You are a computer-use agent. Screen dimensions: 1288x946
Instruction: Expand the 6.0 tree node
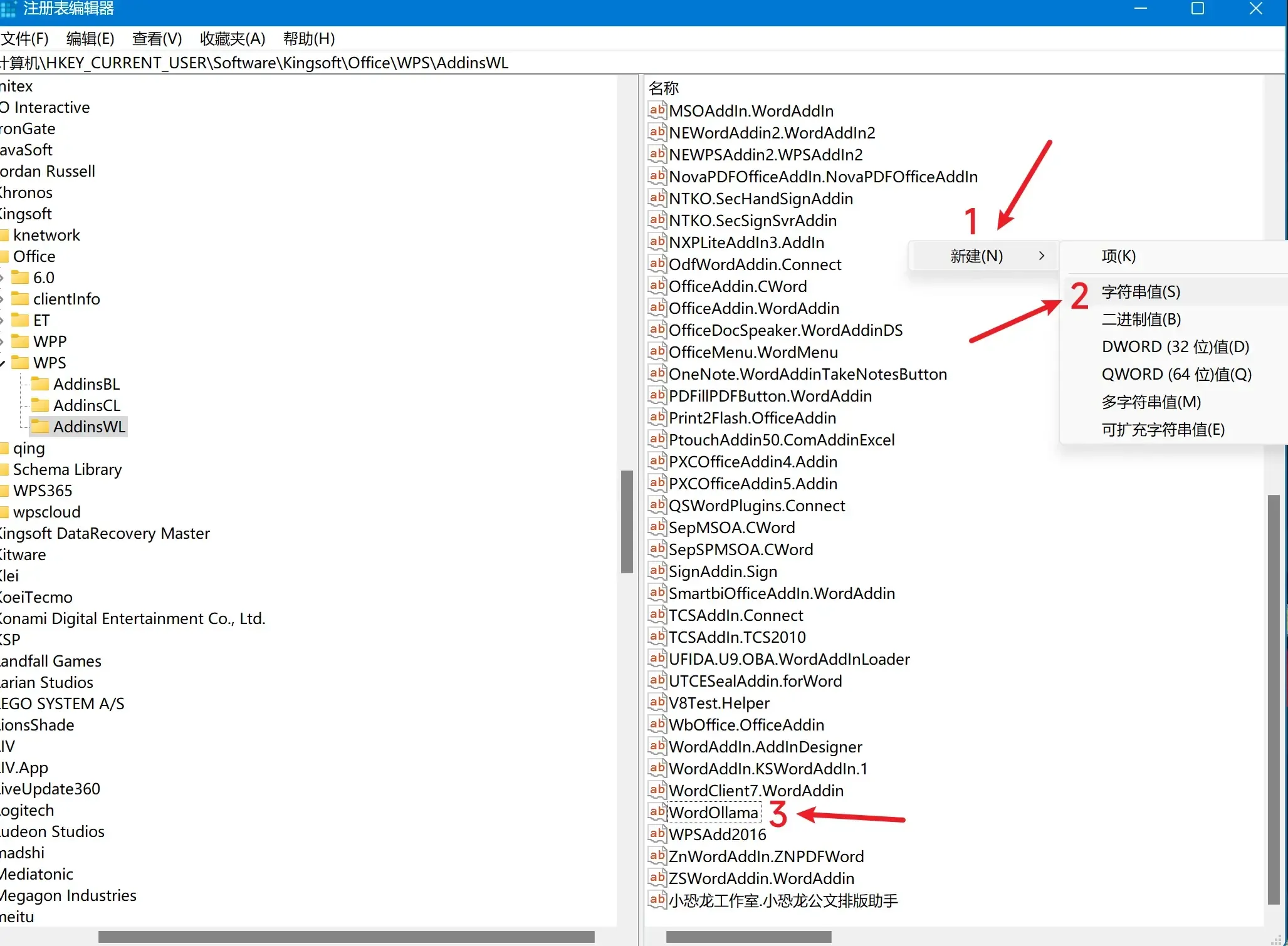[2, 278]
